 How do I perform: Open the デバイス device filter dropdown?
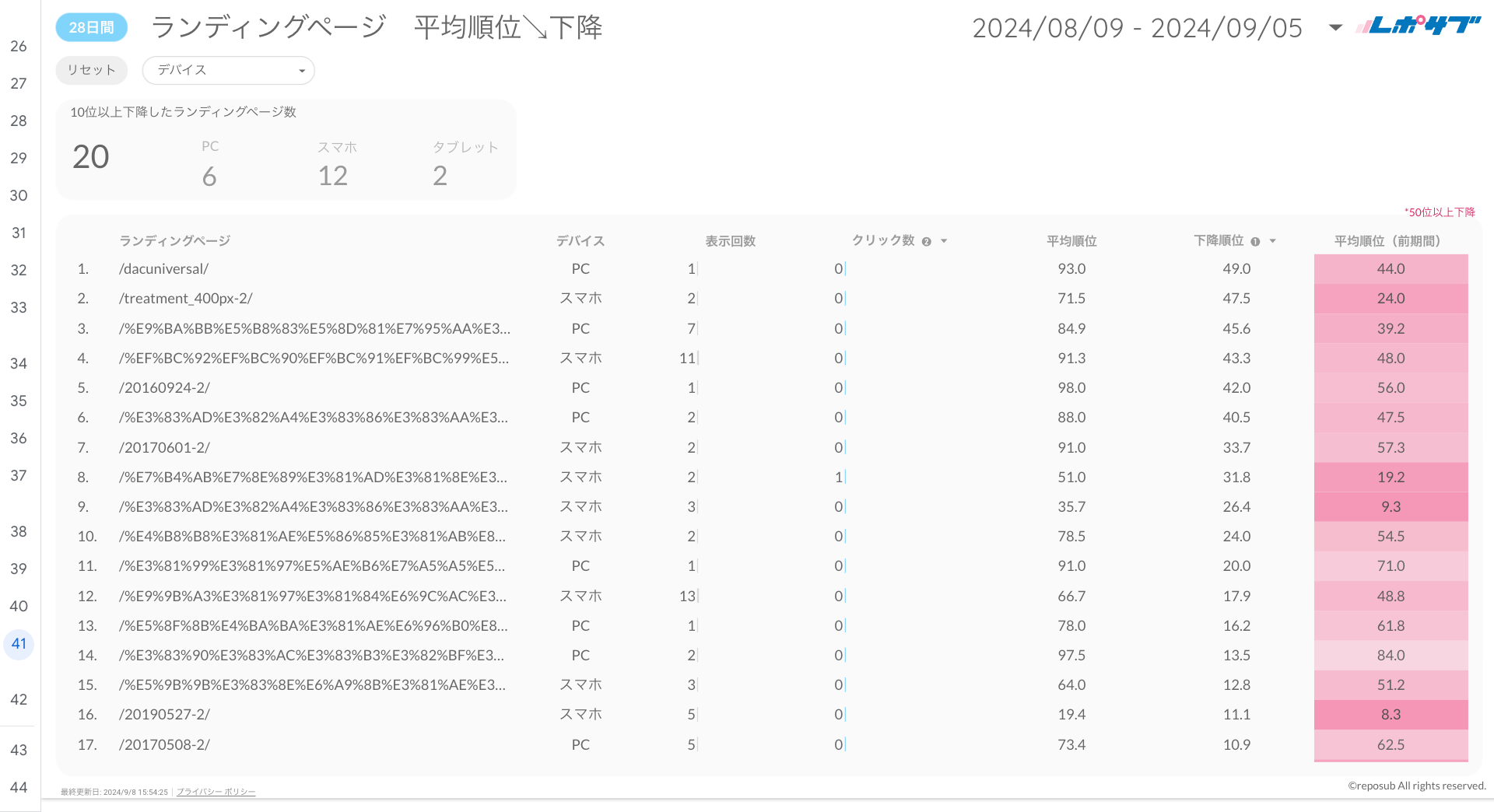tap(228, 70)
